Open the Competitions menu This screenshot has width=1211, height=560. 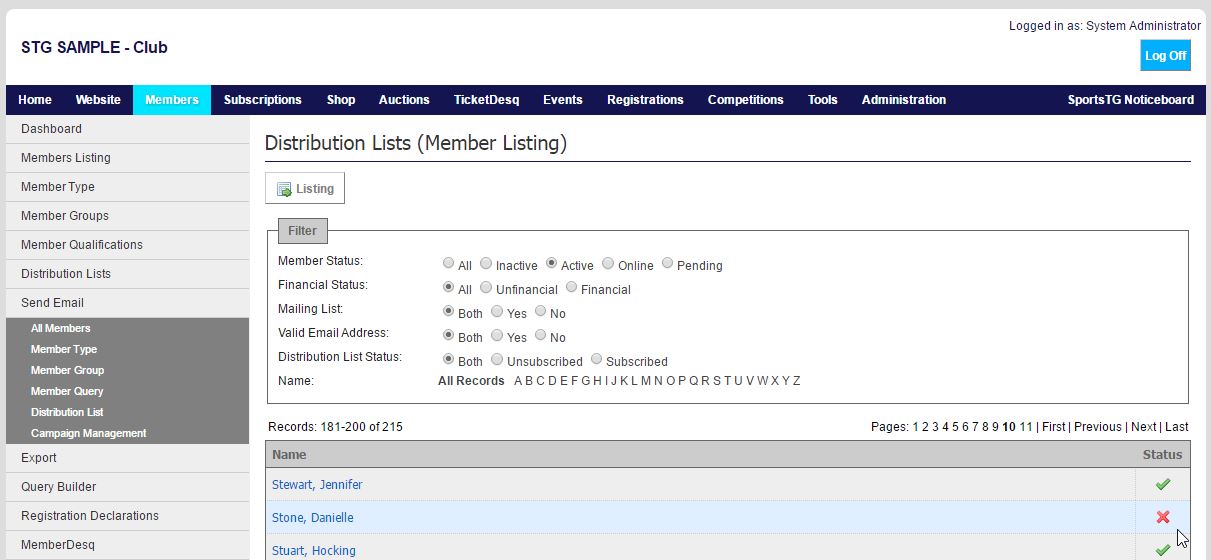point(746,100)
